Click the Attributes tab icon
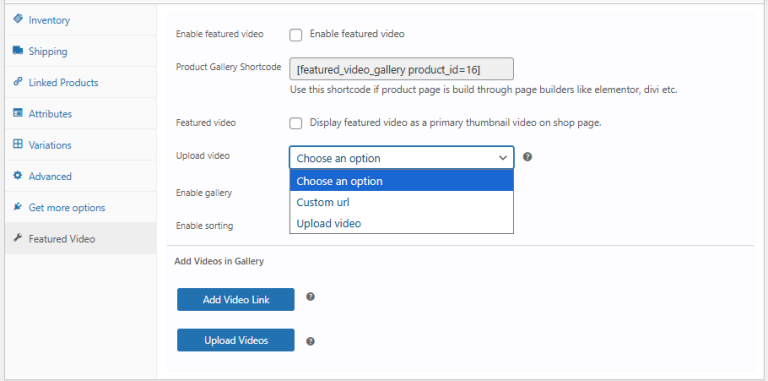This screenshot has height=381, width=768. tap(18, 113)
